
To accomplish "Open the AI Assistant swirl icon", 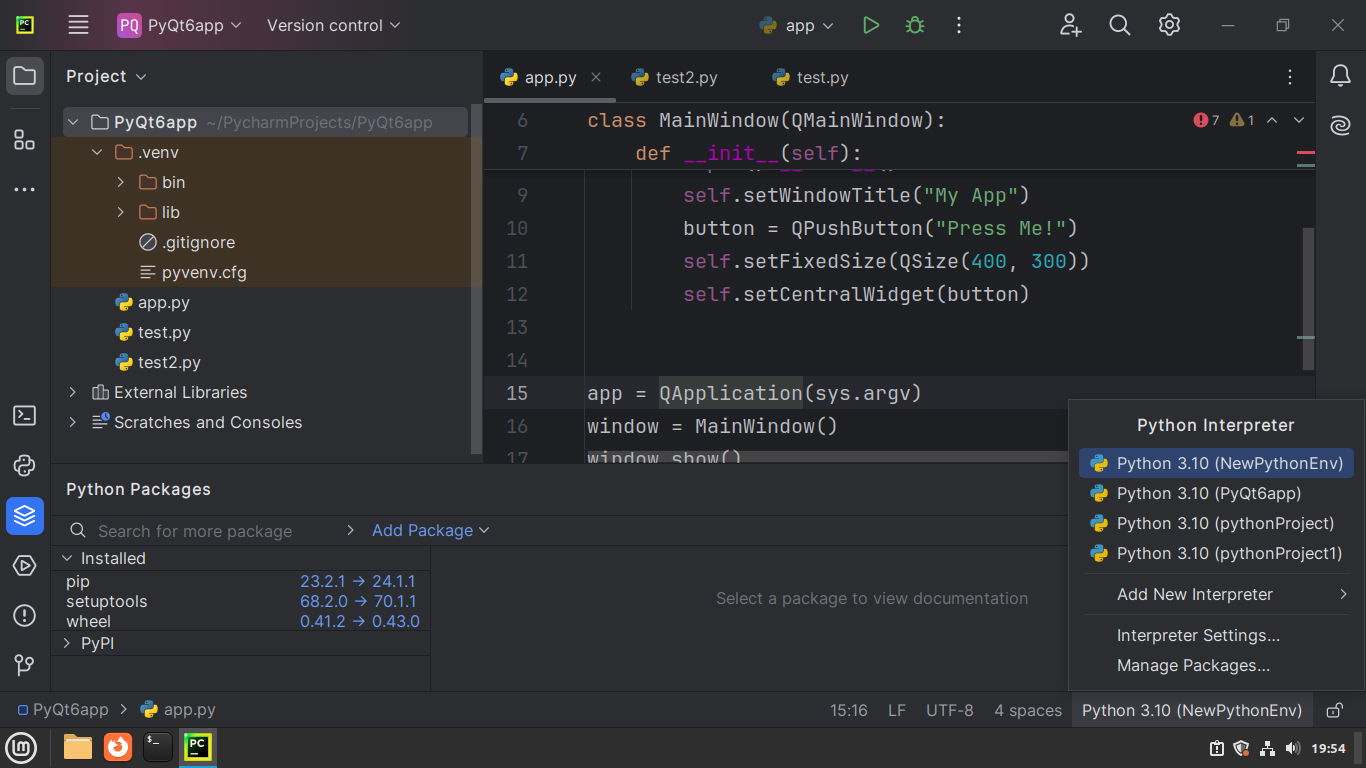I will click(1340, 126).
